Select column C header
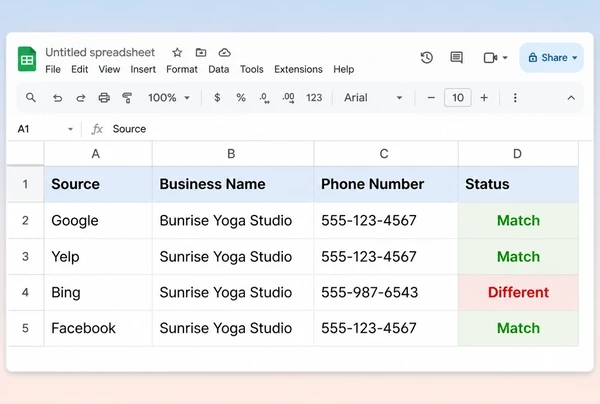The width and height of the screenshot is (600, 404). [386, 154]
